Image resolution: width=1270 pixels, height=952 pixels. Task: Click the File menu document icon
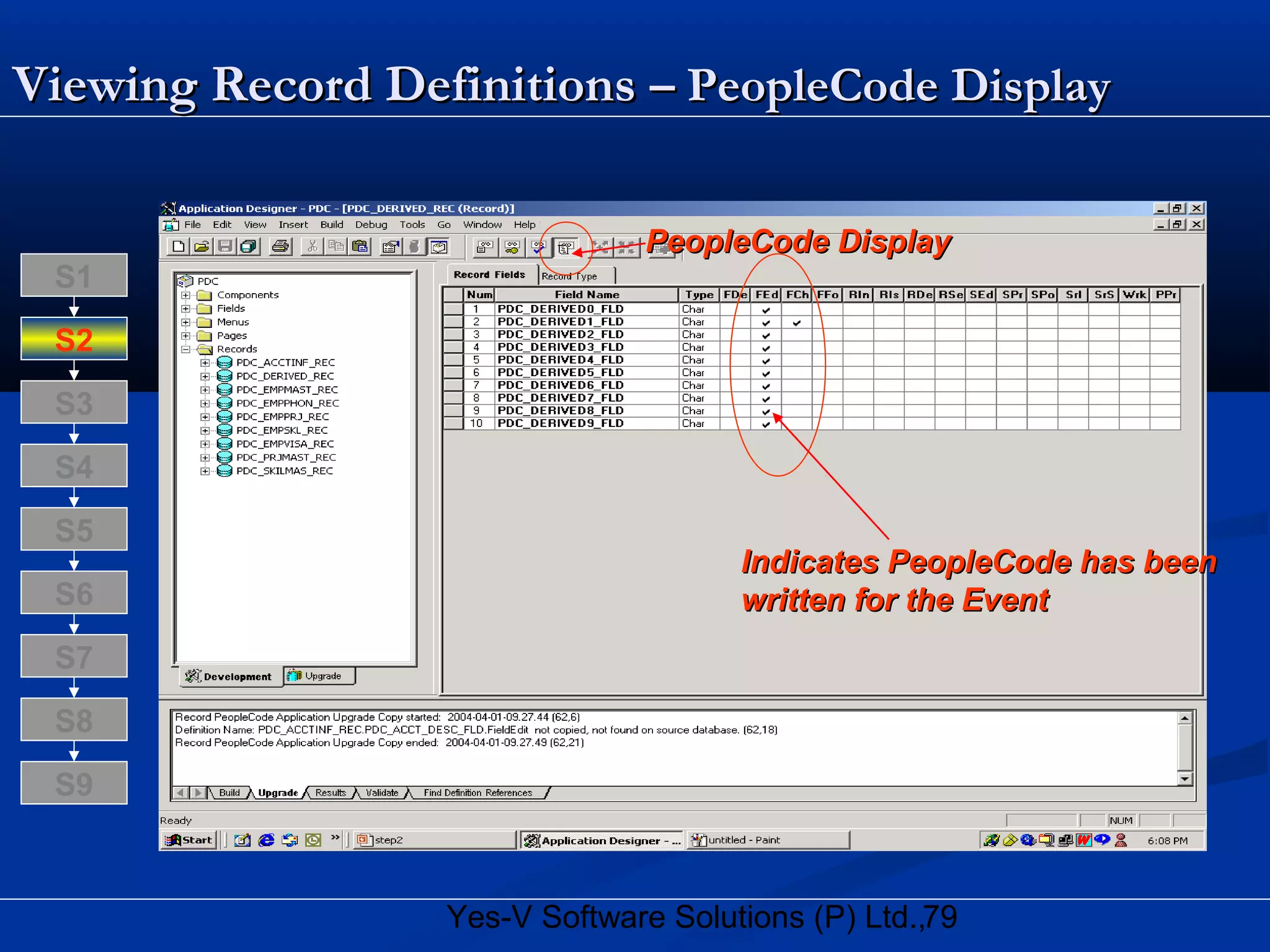pyautogui.click(x=171, y=224)
